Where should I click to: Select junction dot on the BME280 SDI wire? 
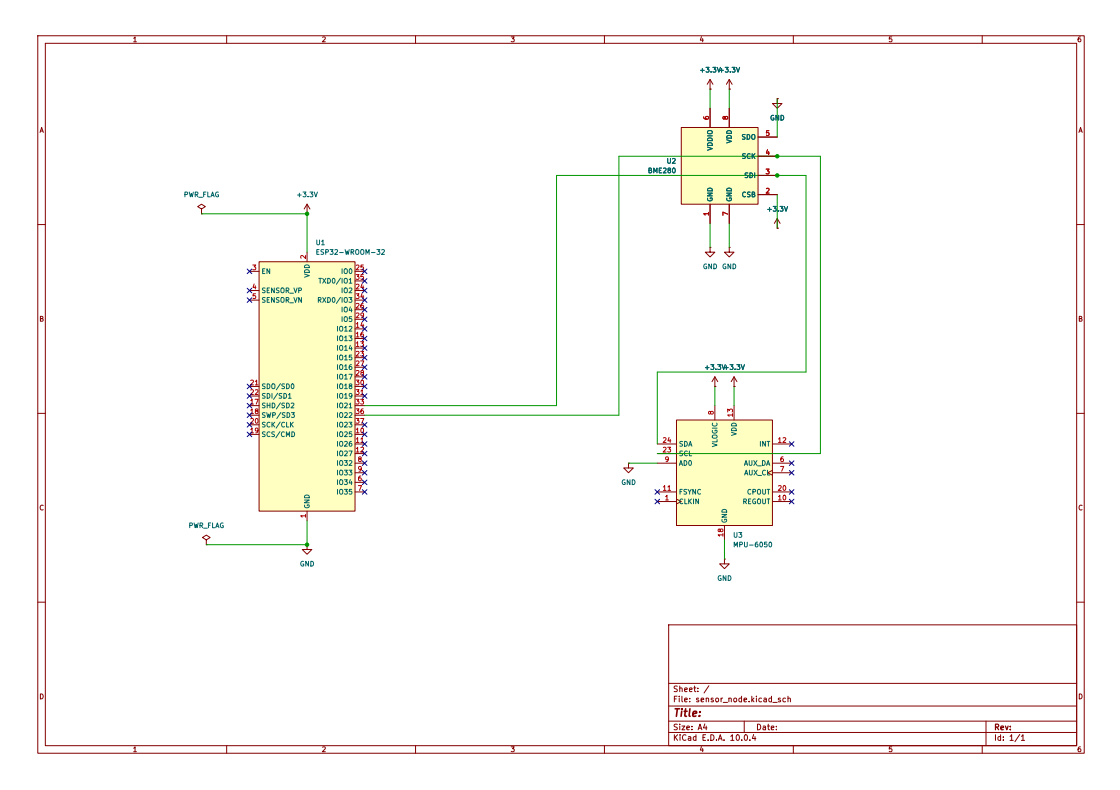pos(777,176)
